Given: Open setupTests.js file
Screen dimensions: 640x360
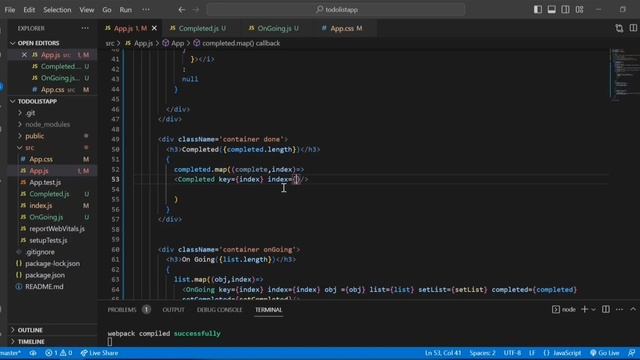Looking at the screenshot, I should (x=48, y=240).
